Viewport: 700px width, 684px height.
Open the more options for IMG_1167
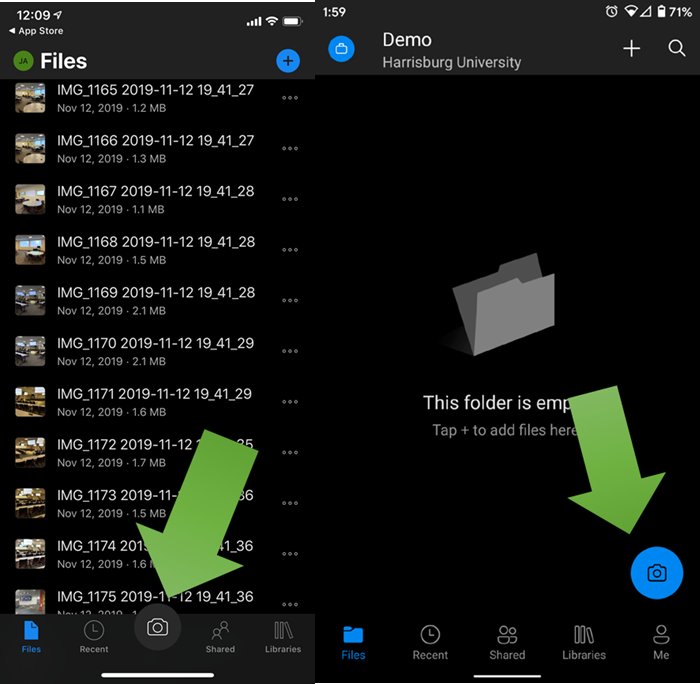click(290, 199)
